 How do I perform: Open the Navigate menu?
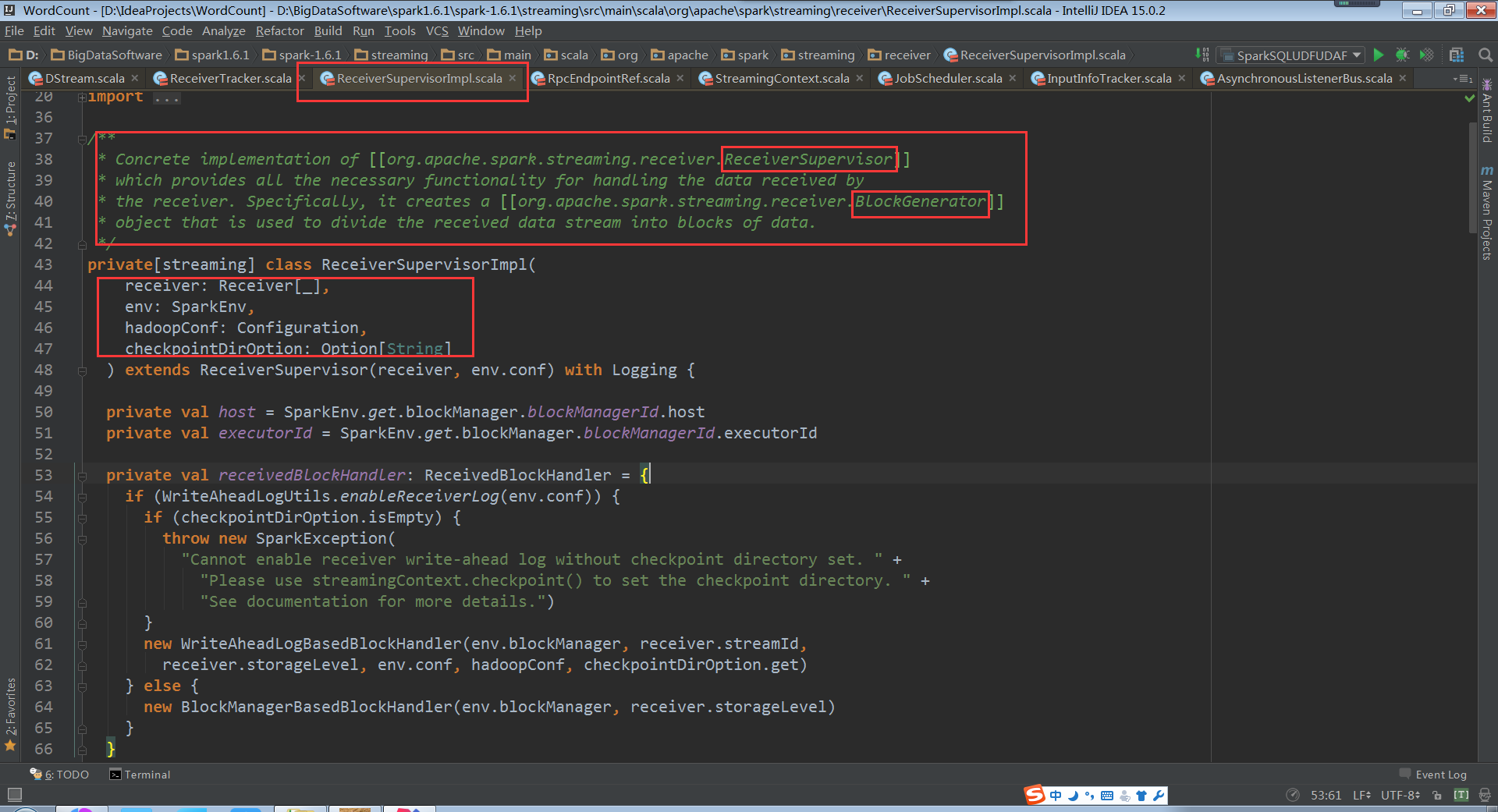coord(127,31)
